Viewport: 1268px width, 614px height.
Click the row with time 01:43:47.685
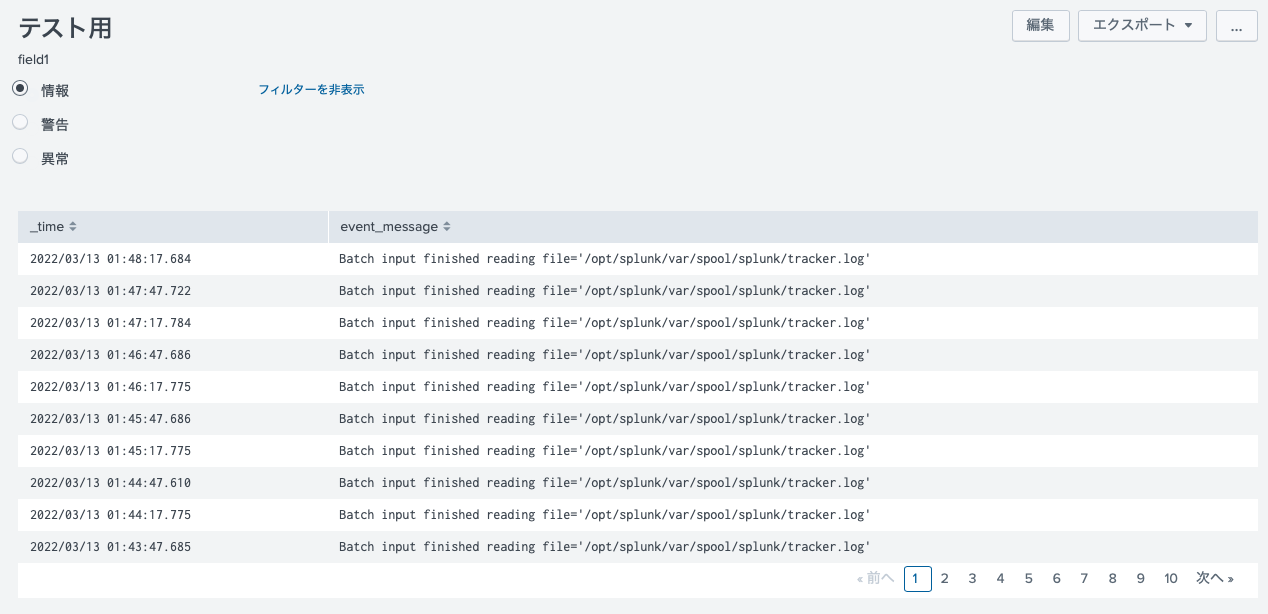click(110, 547)
